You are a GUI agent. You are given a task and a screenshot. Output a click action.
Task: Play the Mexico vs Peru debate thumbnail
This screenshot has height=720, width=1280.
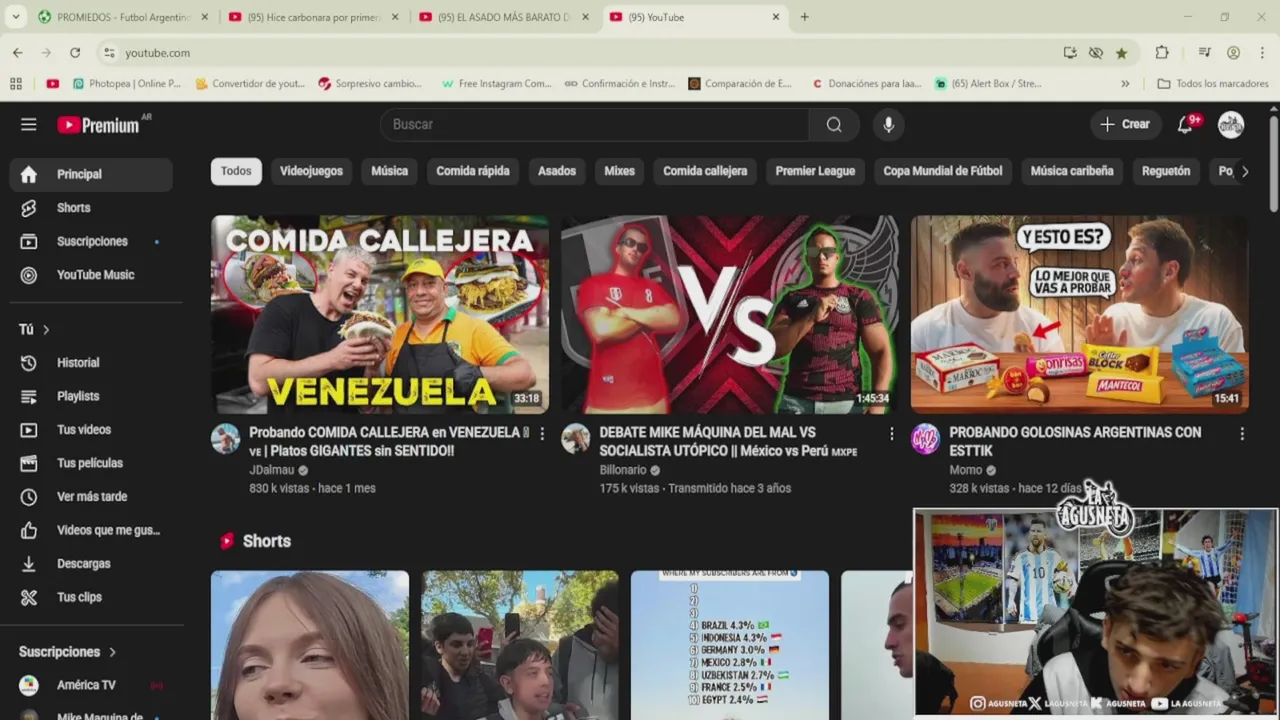click(x=730, y=314)
